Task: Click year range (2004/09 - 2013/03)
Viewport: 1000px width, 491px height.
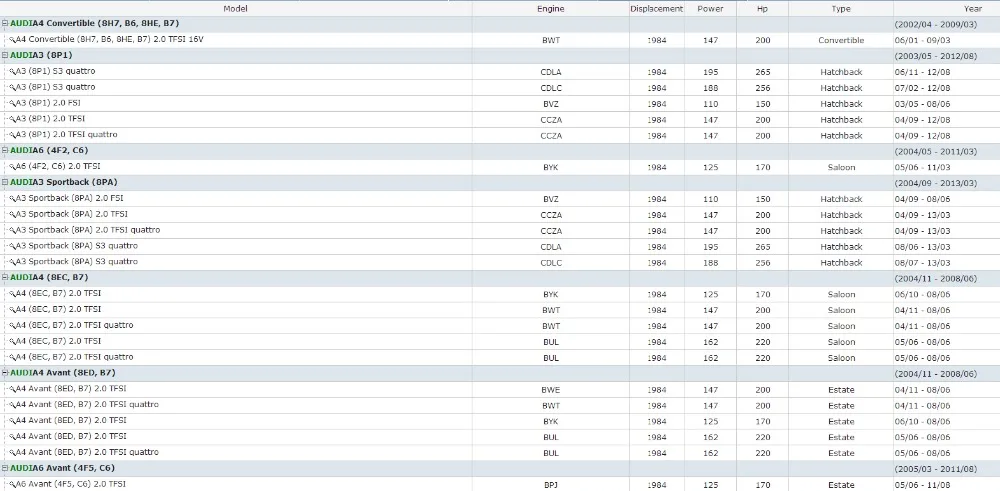Action: (936, 183)
